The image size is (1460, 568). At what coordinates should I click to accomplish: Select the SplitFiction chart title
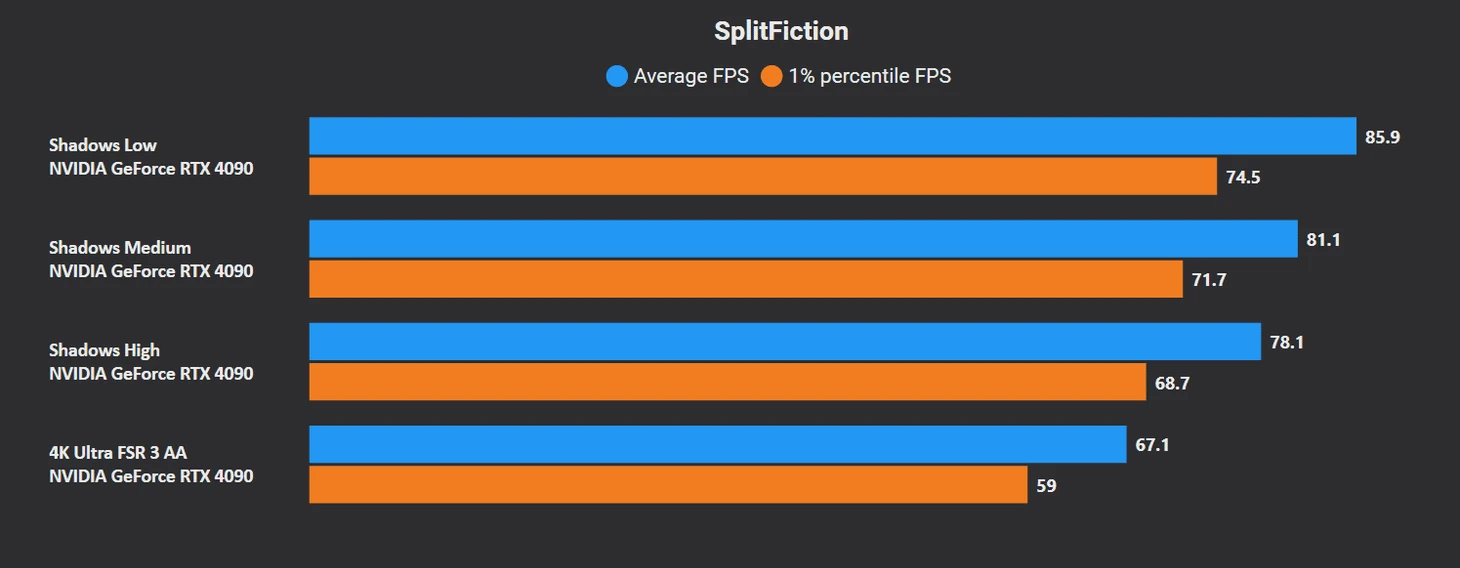781,31
